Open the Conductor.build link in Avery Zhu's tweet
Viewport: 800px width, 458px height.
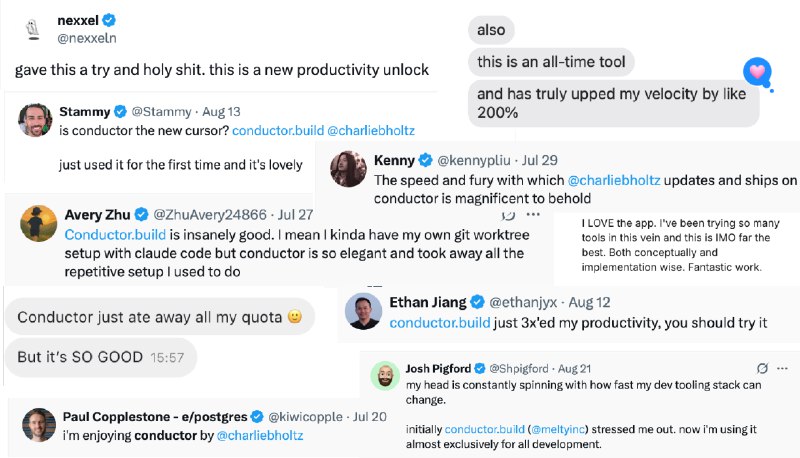[x=107, y=234]
